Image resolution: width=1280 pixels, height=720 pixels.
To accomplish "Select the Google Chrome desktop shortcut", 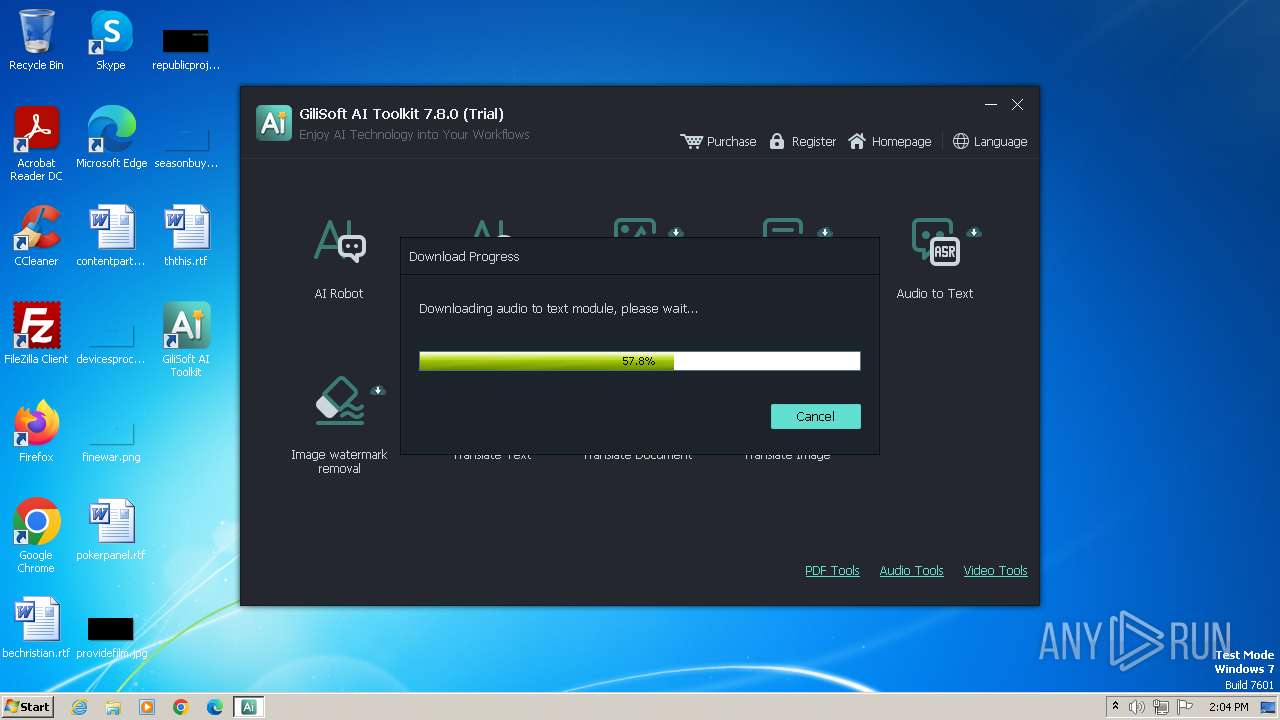I will click(x=36, y=536).
